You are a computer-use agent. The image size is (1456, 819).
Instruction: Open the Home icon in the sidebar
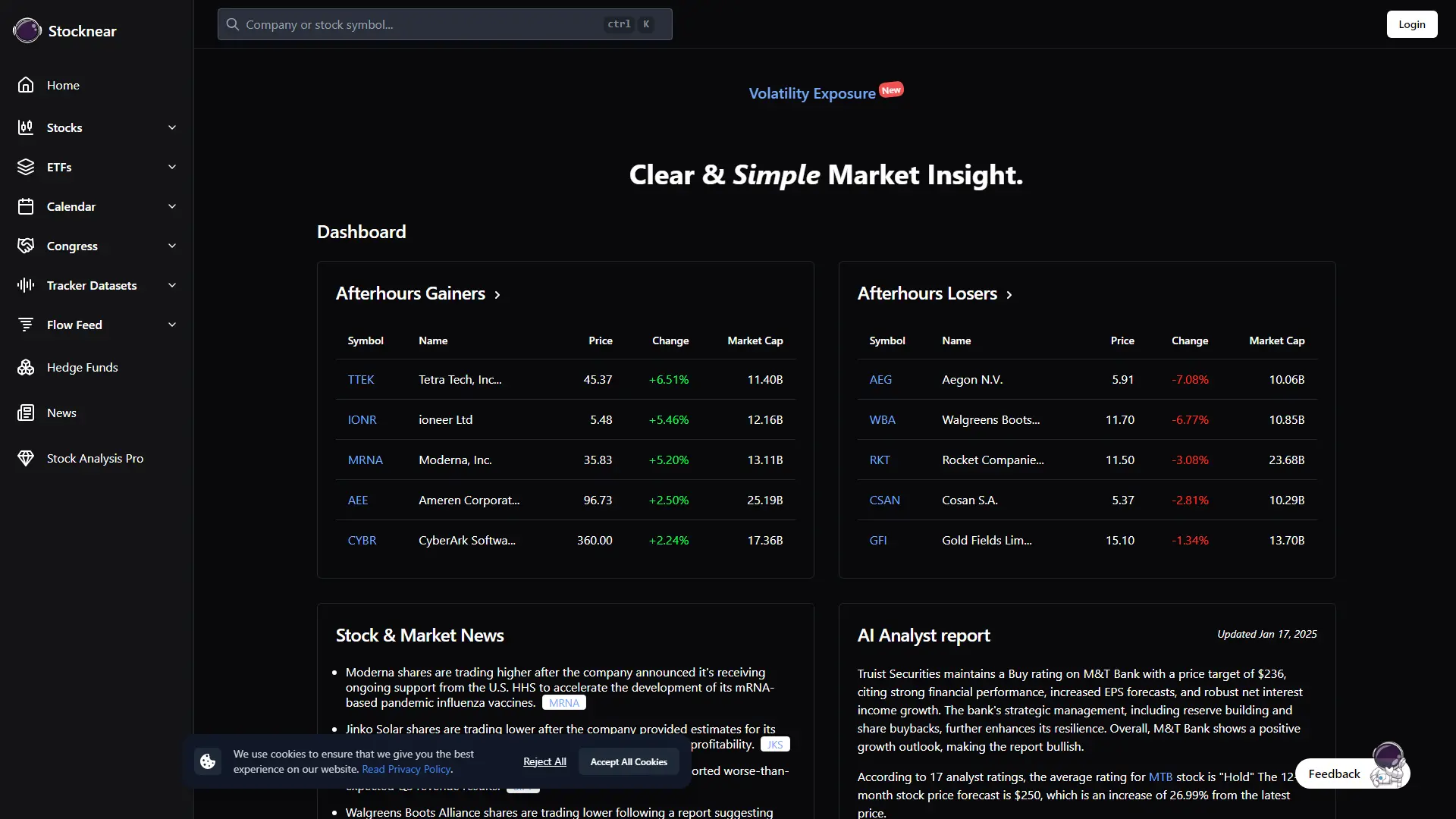coord(25,85)
